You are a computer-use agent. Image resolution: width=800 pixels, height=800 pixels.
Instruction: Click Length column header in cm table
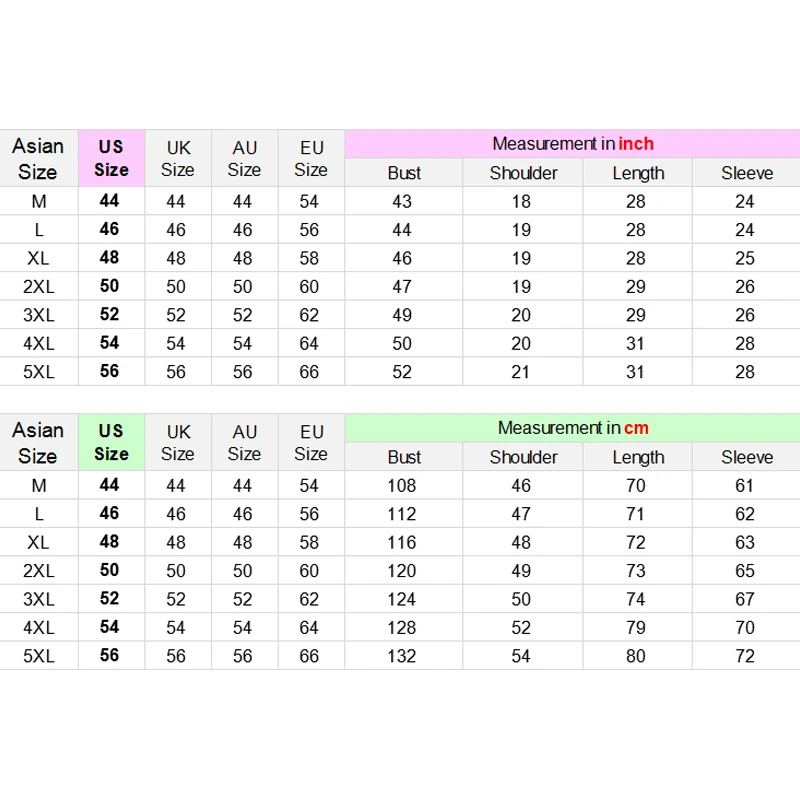click(638, 457)
